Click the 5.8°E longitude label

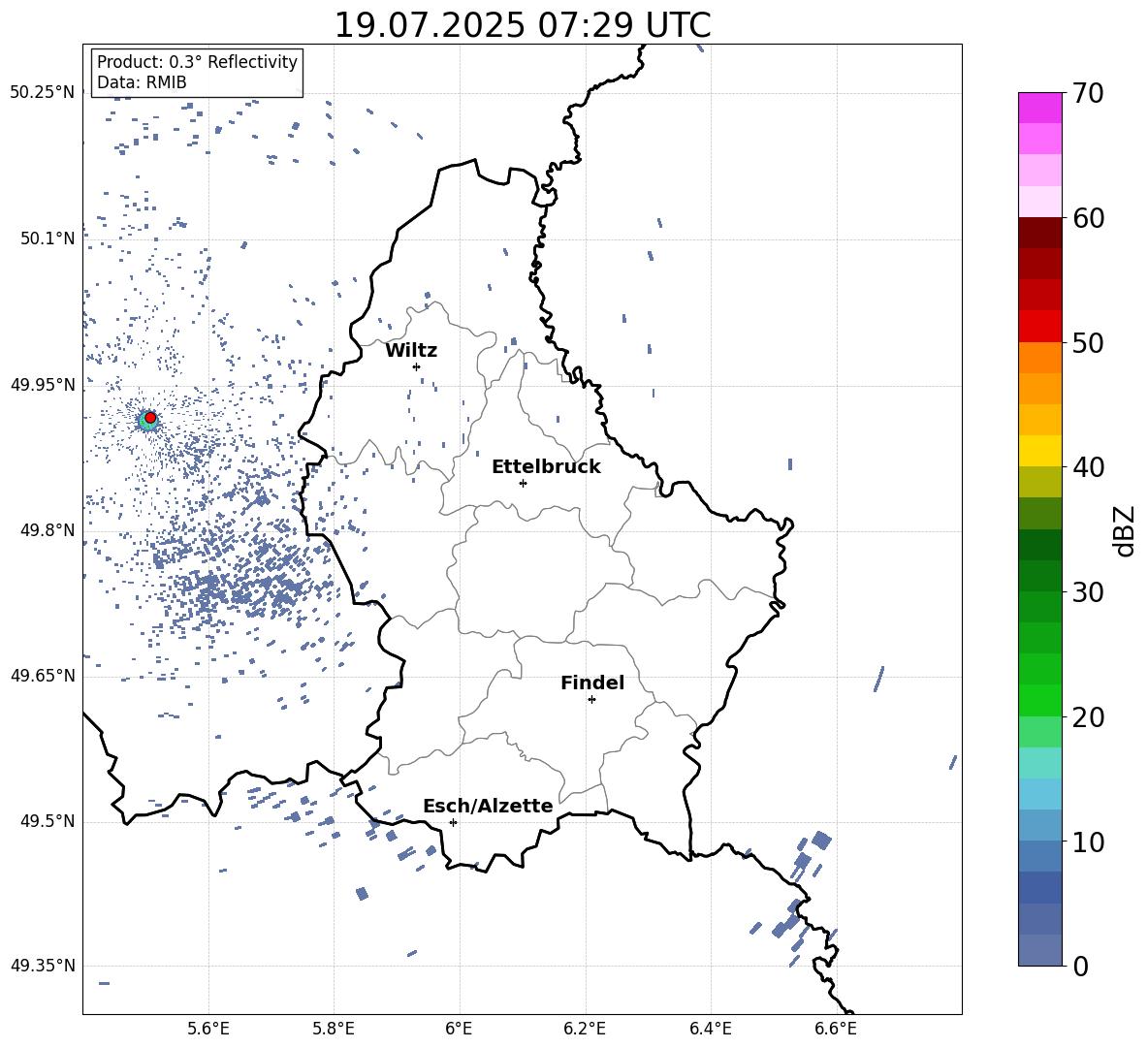334,1029
